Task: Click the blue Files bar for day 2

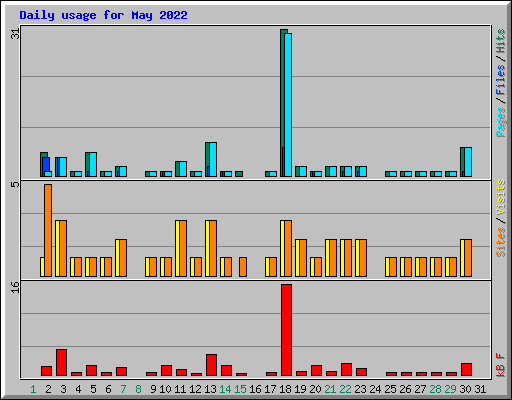Action: [x=46, y=164]
